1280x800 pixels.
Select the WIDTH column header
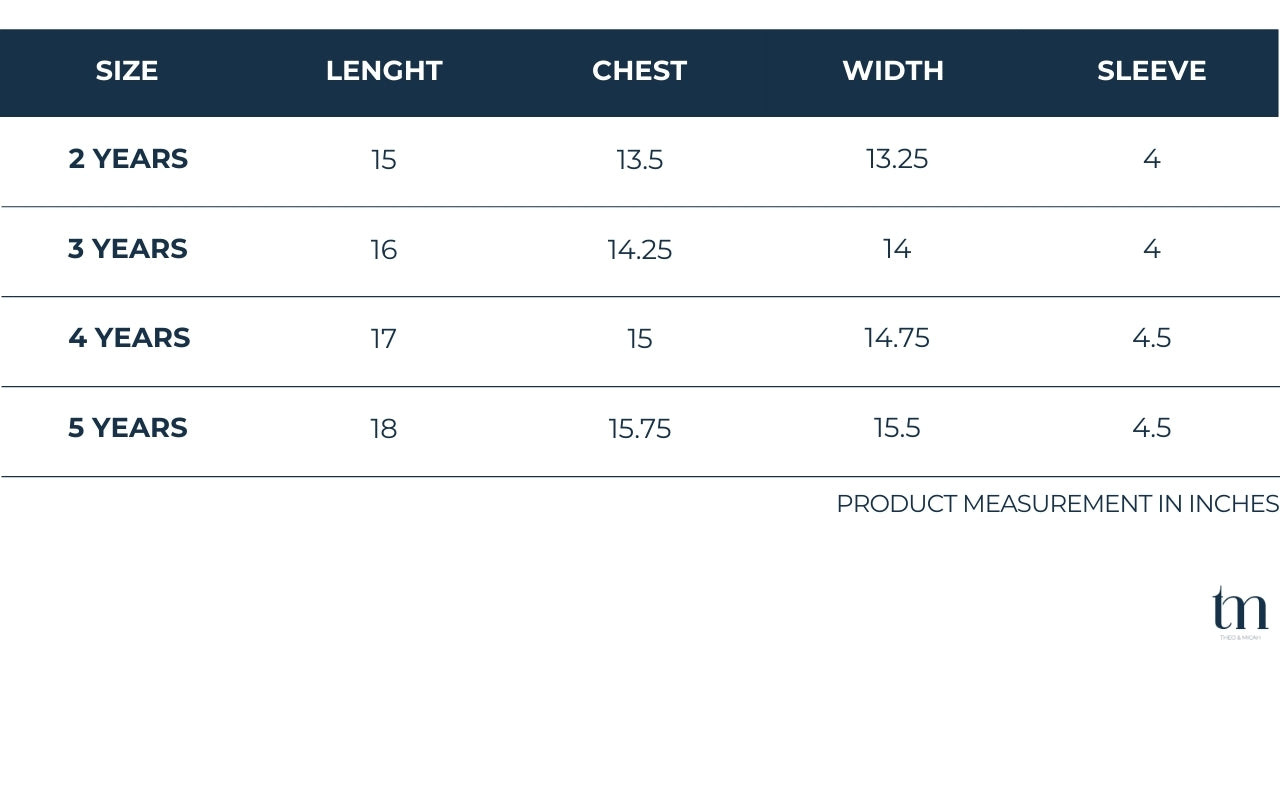[893, 71]
